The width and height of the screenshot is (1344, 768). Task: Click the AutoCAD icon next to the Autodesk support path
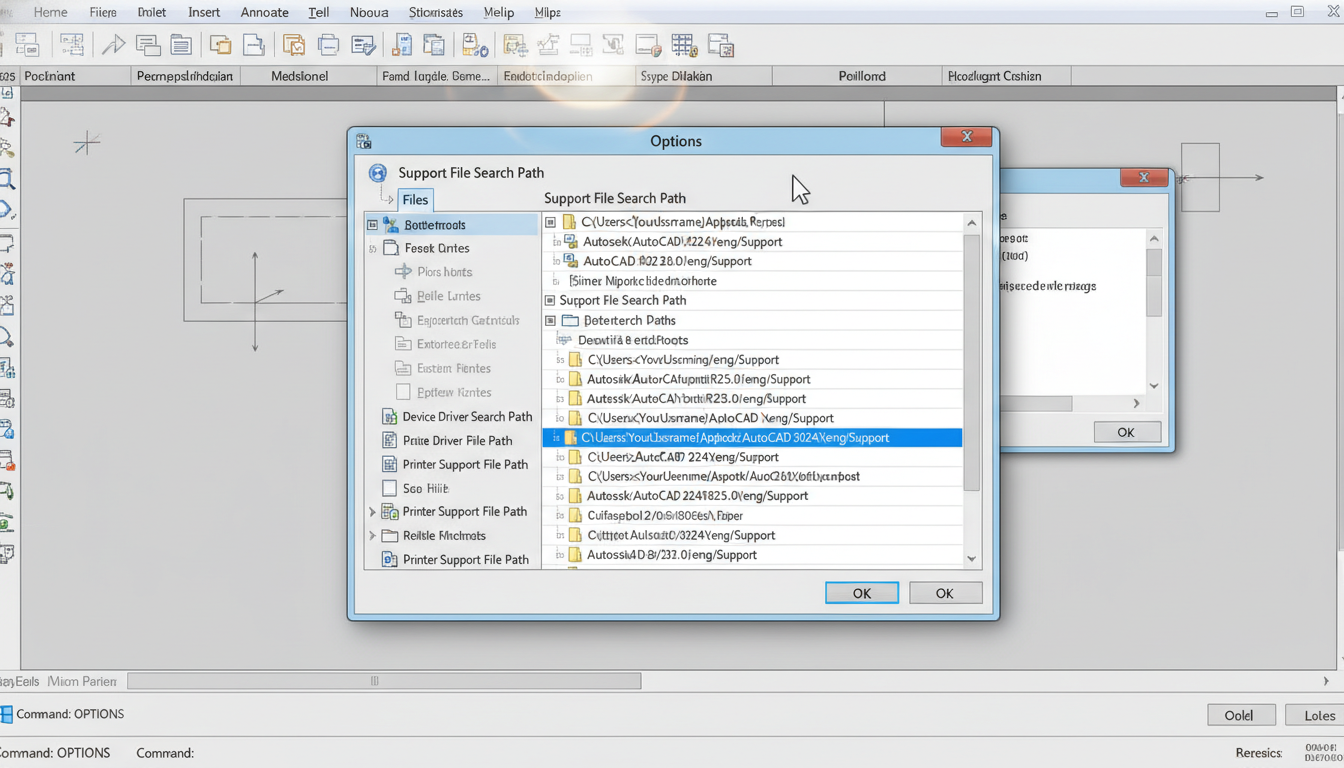pyautogui.click(x=571, y=241)
